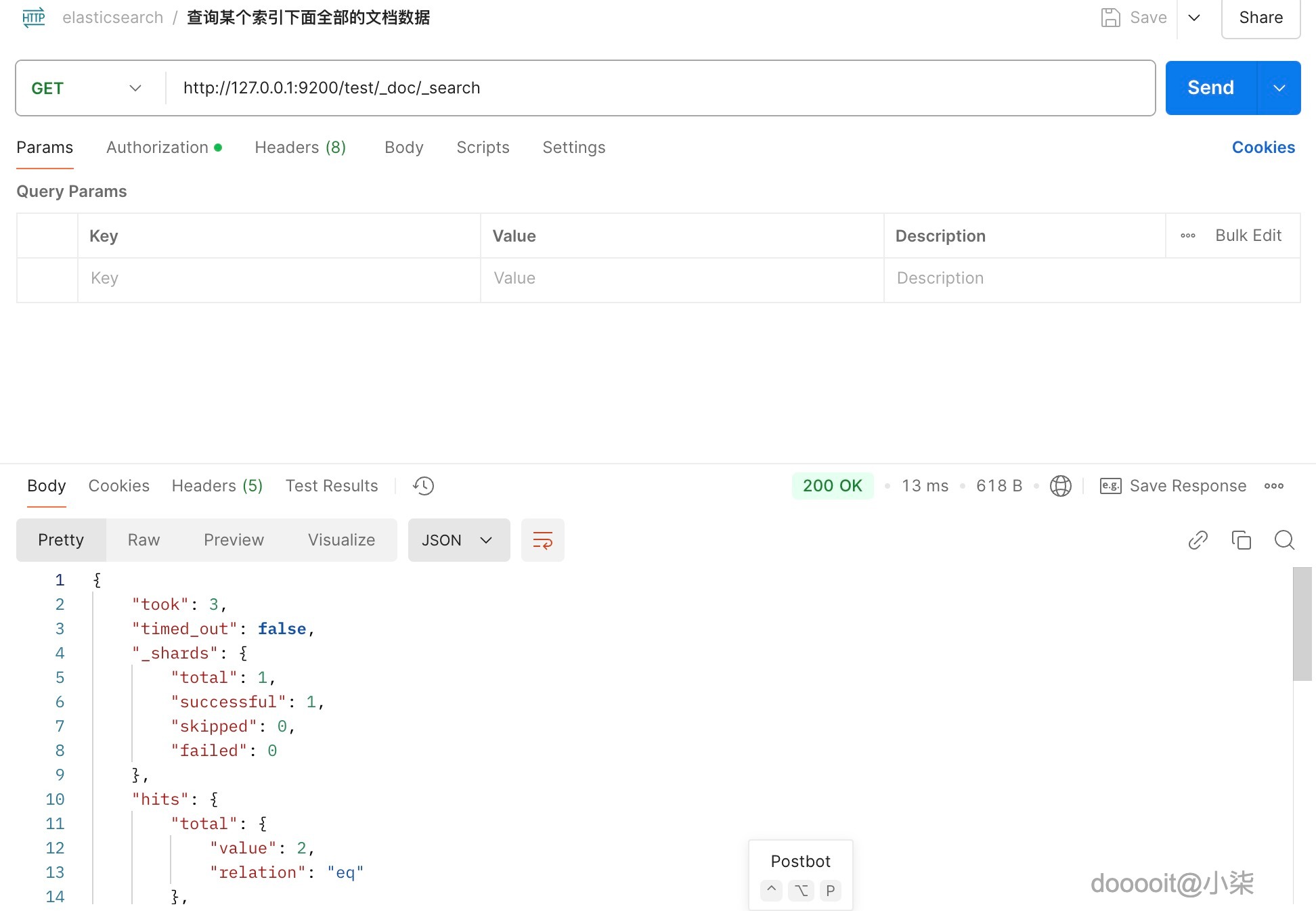Viewport: 1316px width, 911px height.
Task: Open search in response body
Action: [x=1284, y=540]
